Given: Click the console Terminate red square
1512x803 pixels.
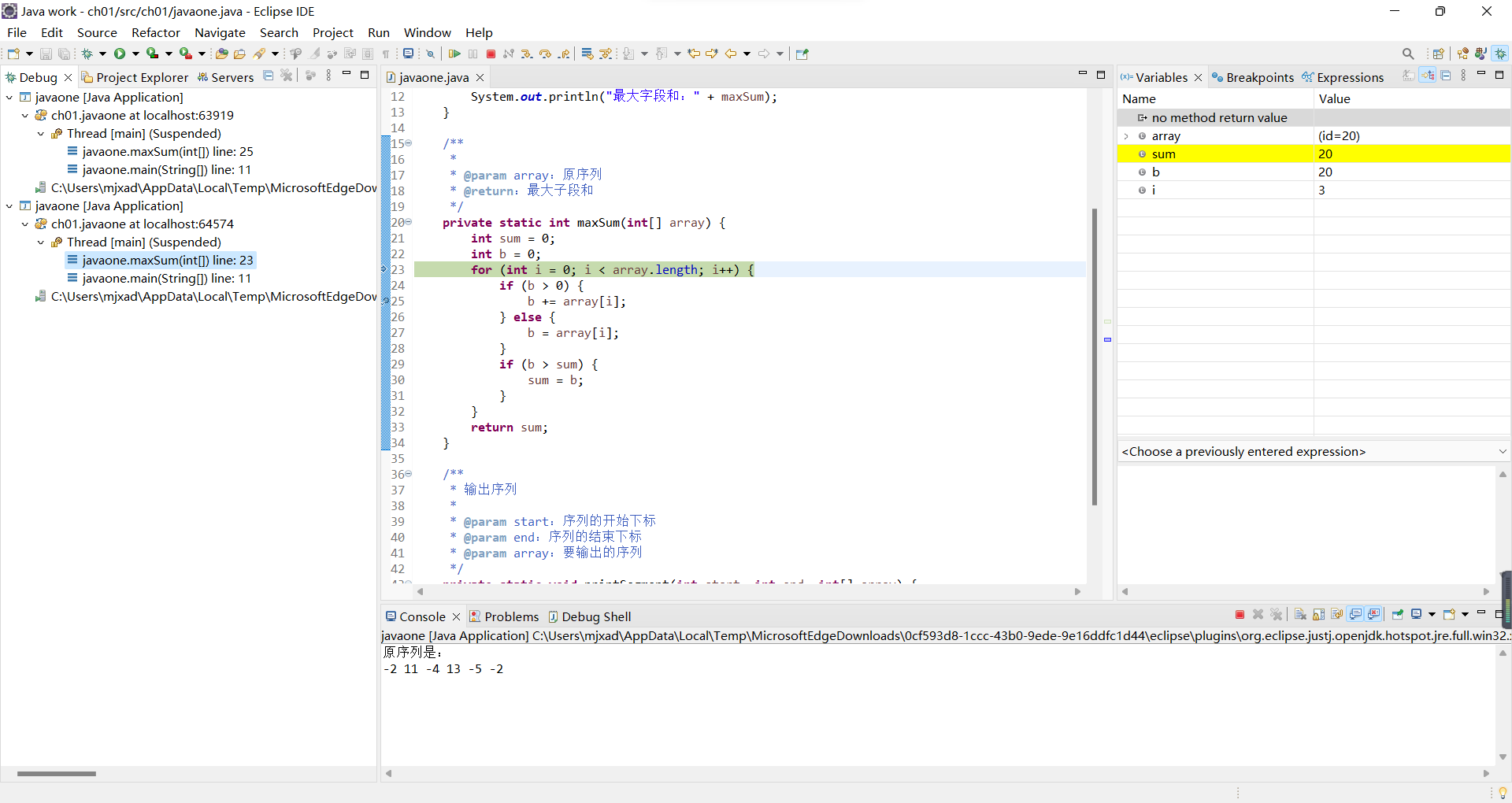Looking at the screenshot, I should (x=1240, y=615).
